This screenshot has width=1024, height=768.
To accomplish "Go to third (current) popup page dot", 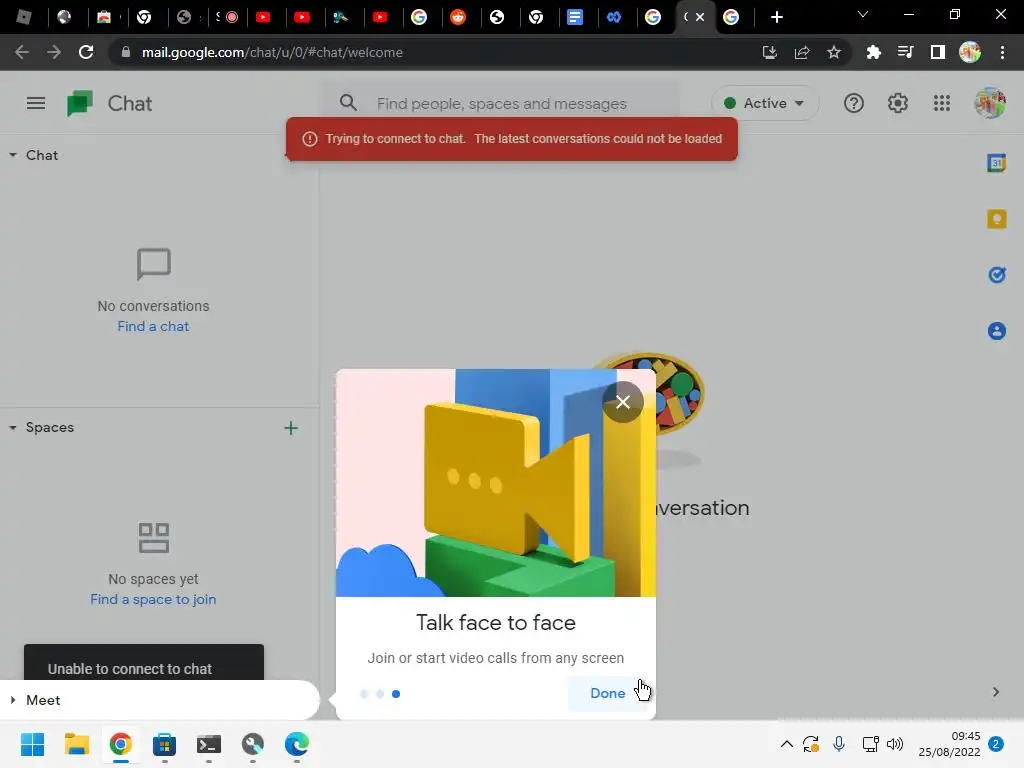I will coord(396,694).
